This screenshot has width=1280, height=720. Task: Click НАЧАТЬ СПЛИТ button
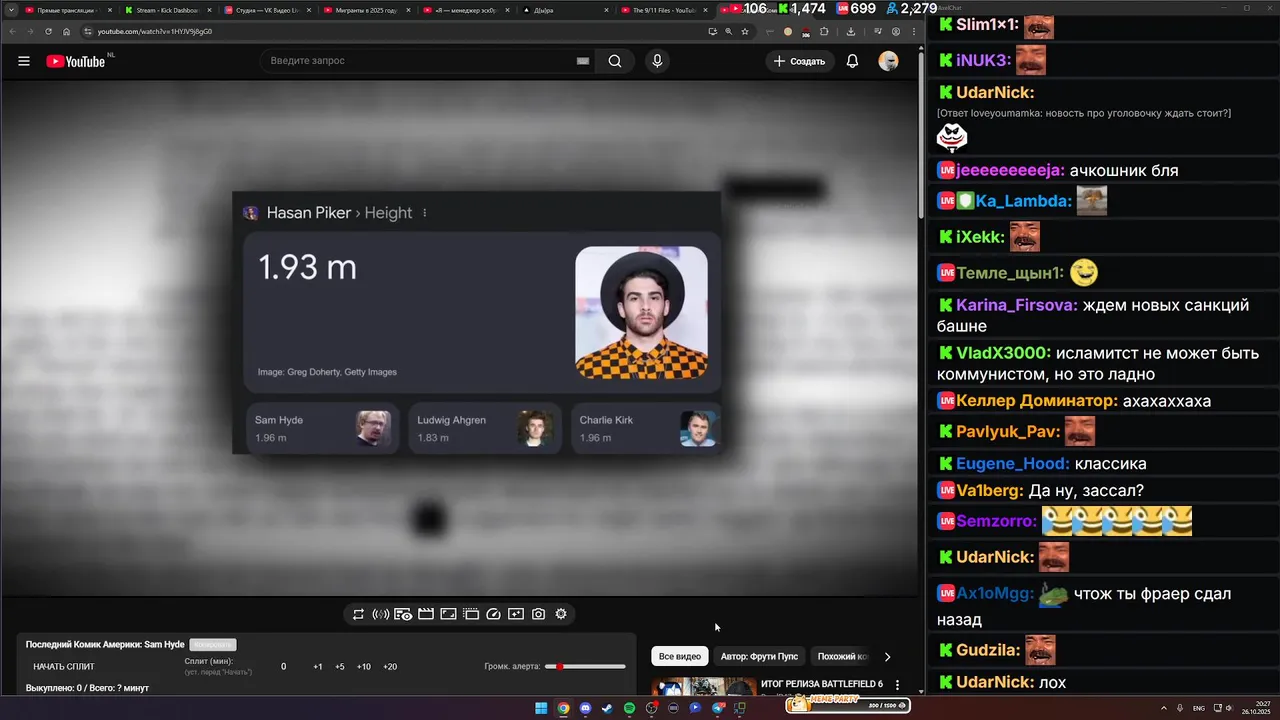(x=64, y=667)
